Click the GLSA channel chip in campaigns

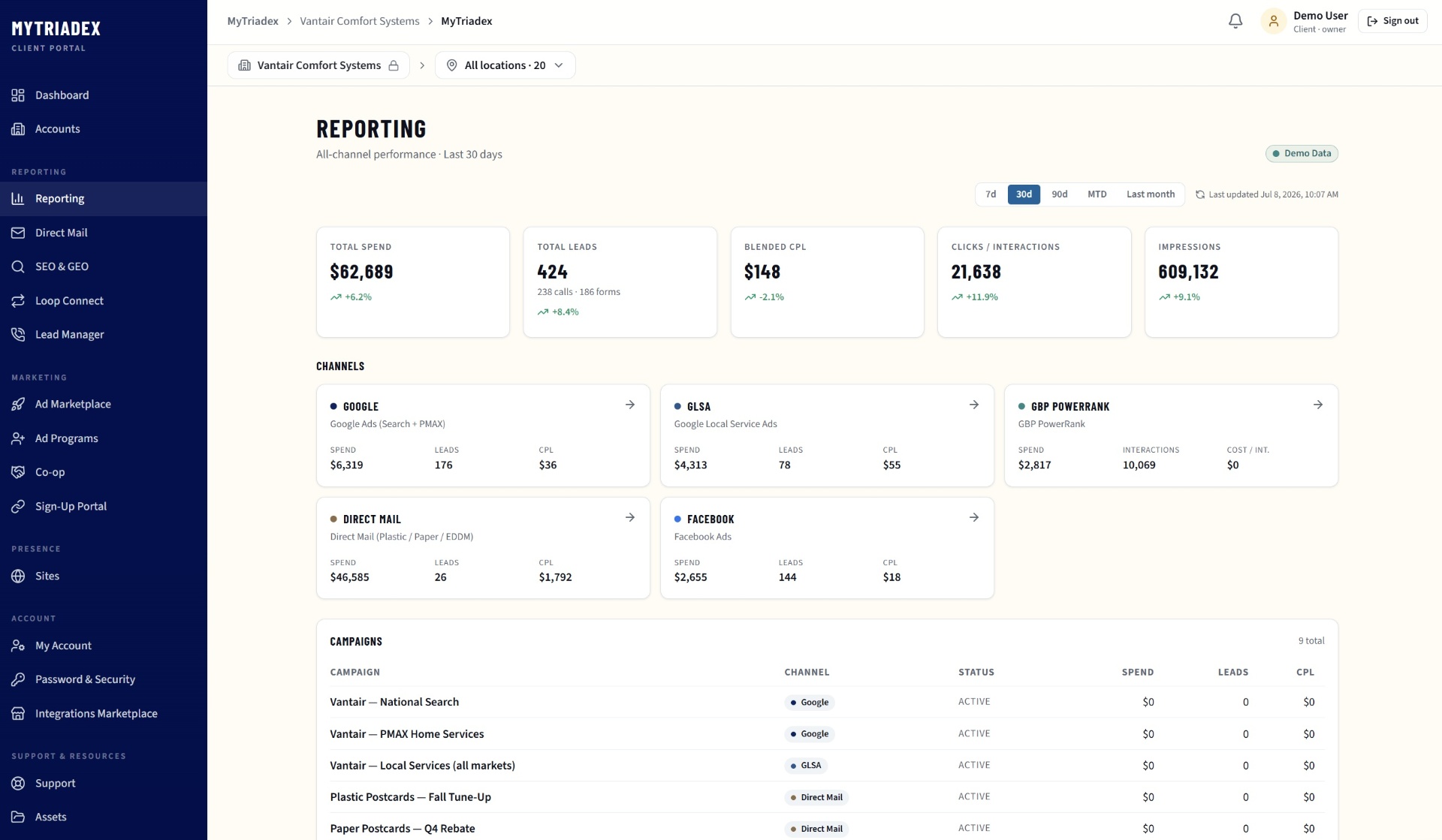point(806,766)
